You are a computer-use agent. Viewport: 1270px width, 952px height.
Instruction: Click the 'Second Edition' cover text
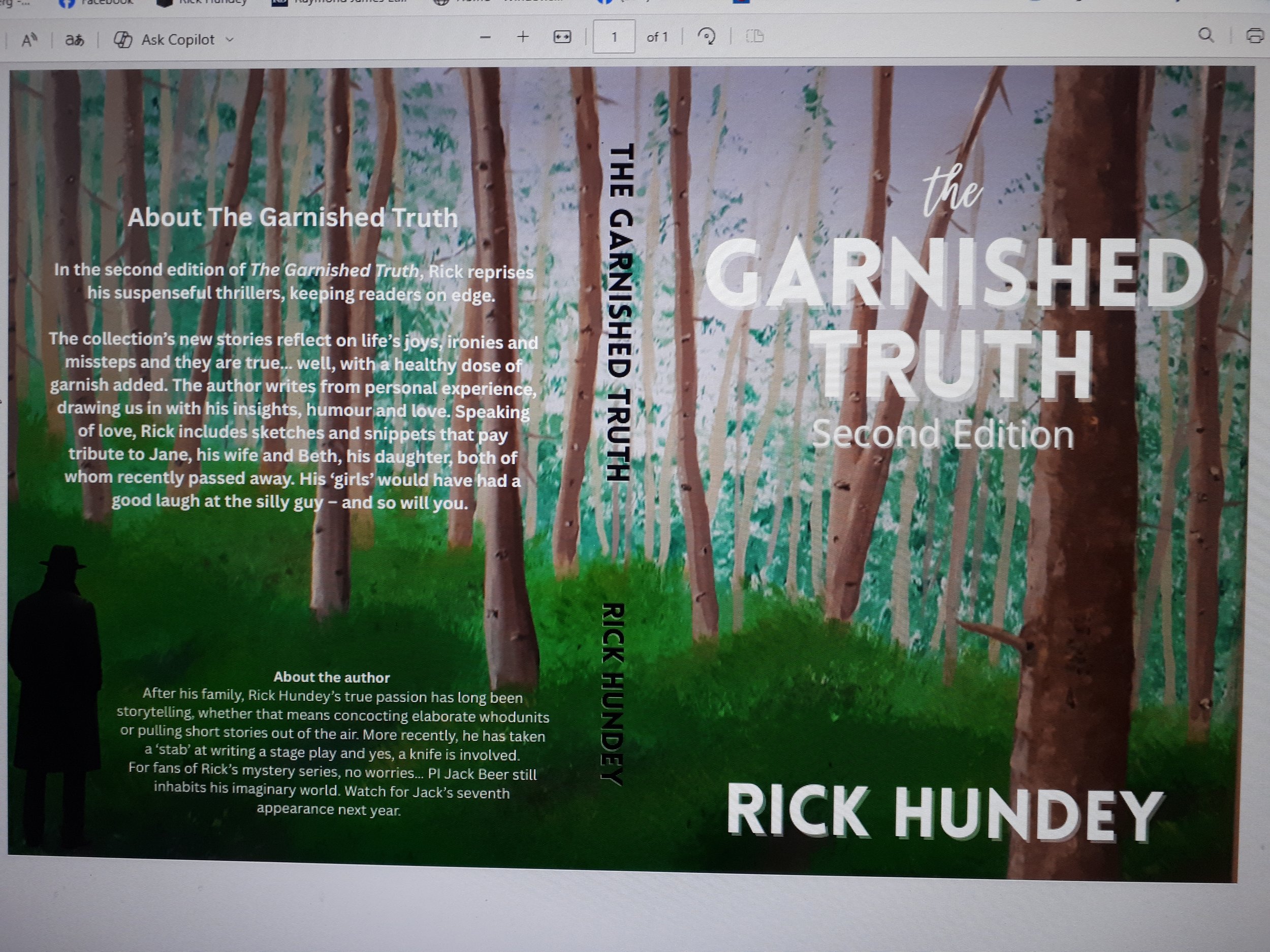click(x=942, y=435)
